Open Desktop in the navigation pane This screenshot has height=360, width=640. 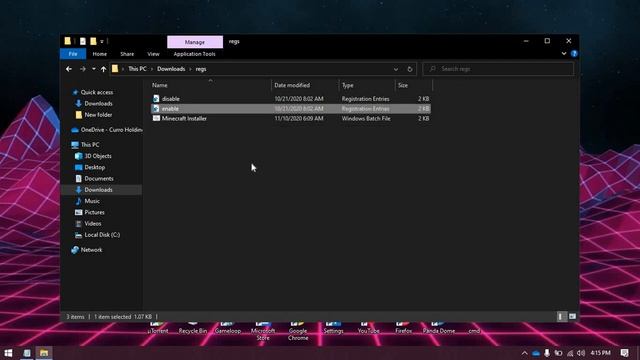94,167
